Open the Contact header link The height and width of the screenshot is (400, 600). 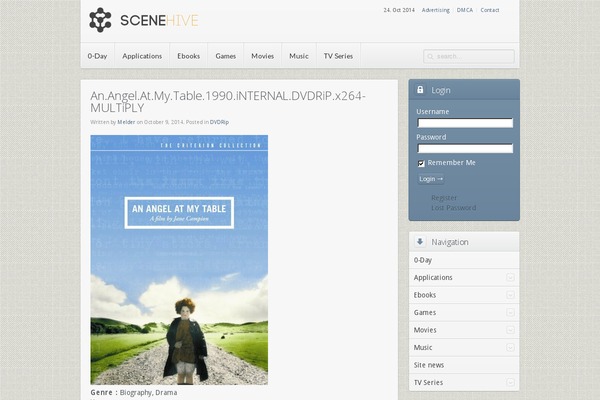[x=490, y=10]
